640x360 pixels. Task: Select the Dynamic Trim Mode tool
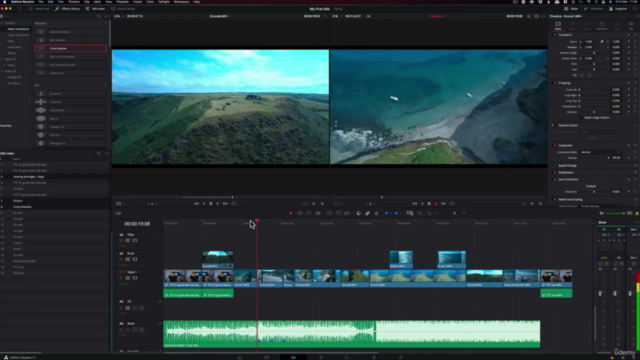(x=309, y=213)
